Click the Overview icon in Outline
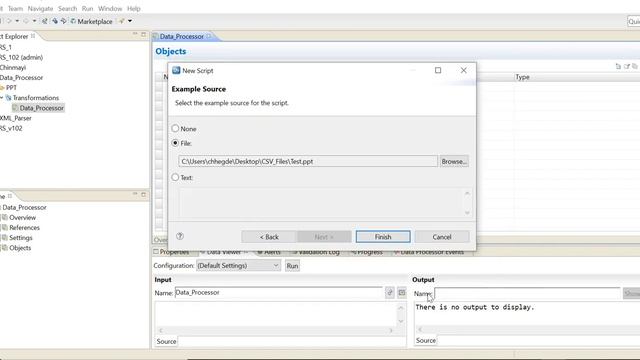The image size is (640, 360). [x=5, y=218]
